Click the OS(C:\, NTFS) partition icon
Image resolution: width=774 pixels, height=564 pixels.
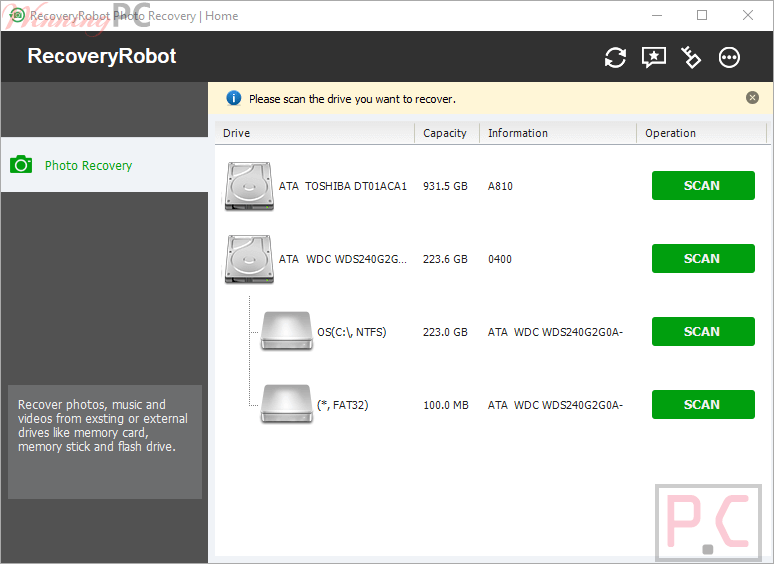(287, 331)
